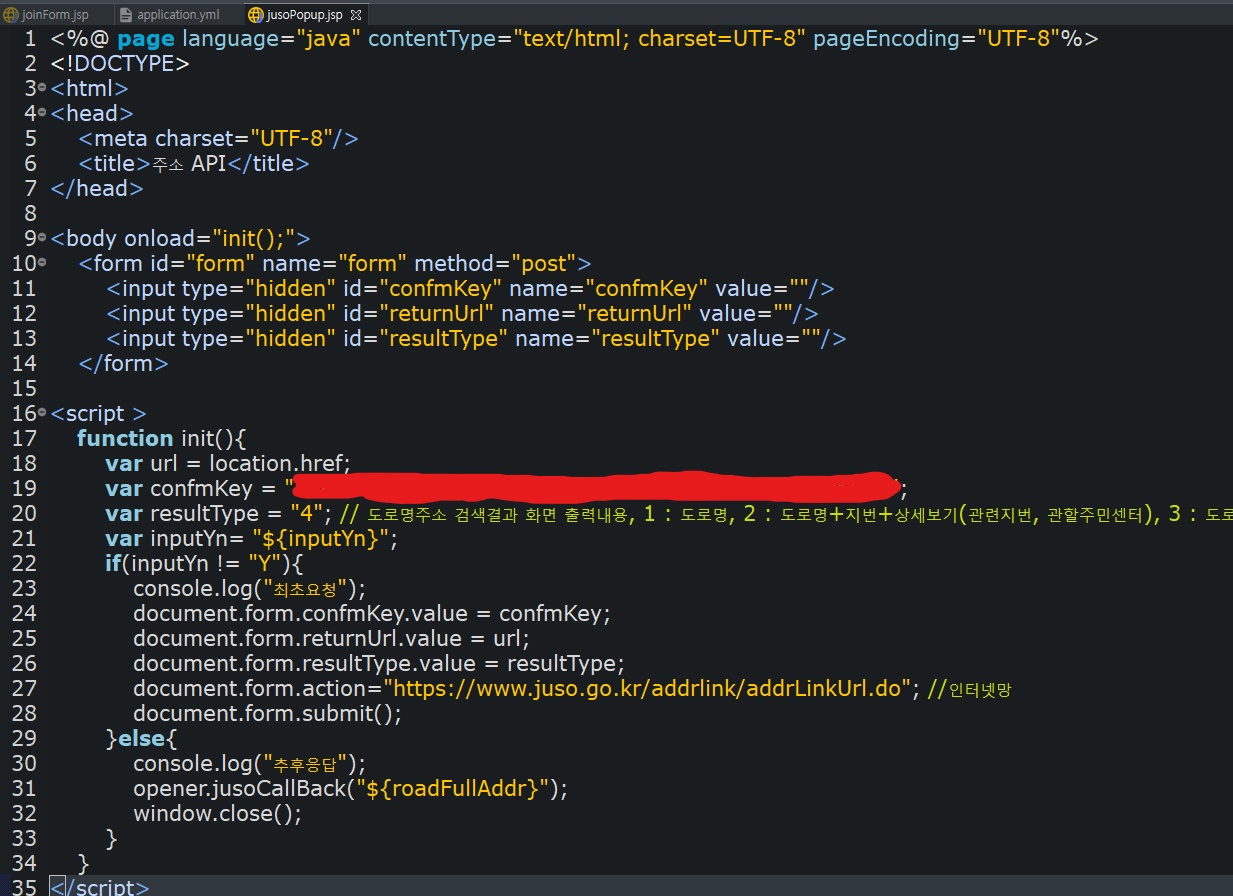Click console.log("추후응답") line
1233x896 pixels.
250,763
